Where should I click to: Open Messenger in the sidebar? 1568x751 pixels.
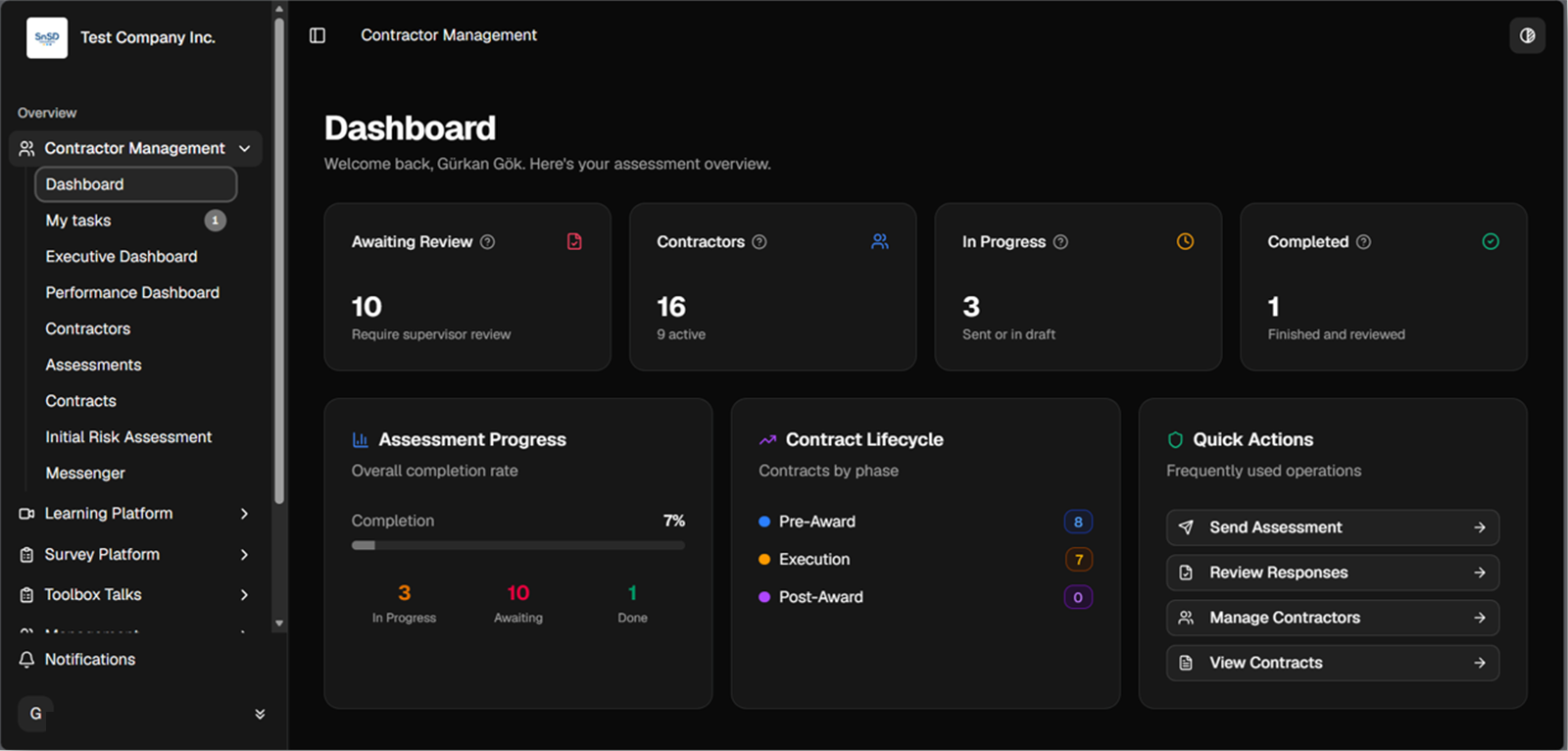[85, 474]
